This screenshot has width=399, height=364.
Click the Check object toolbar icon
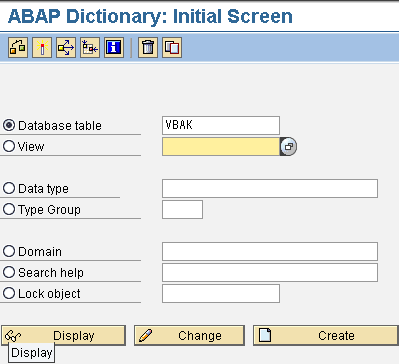point(18,48)
